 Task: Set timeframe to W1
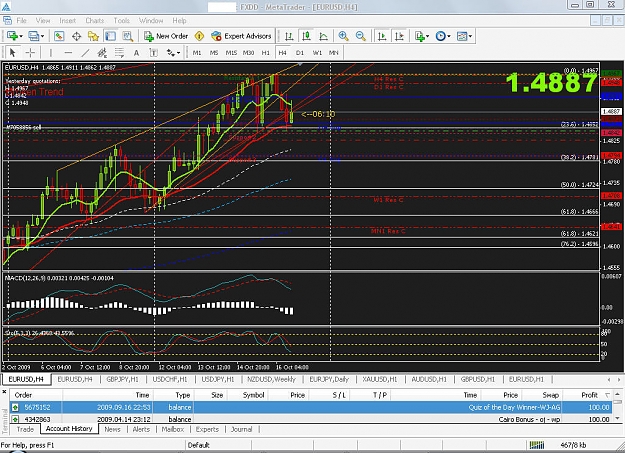pyautogui.click(x=317, y=53)
